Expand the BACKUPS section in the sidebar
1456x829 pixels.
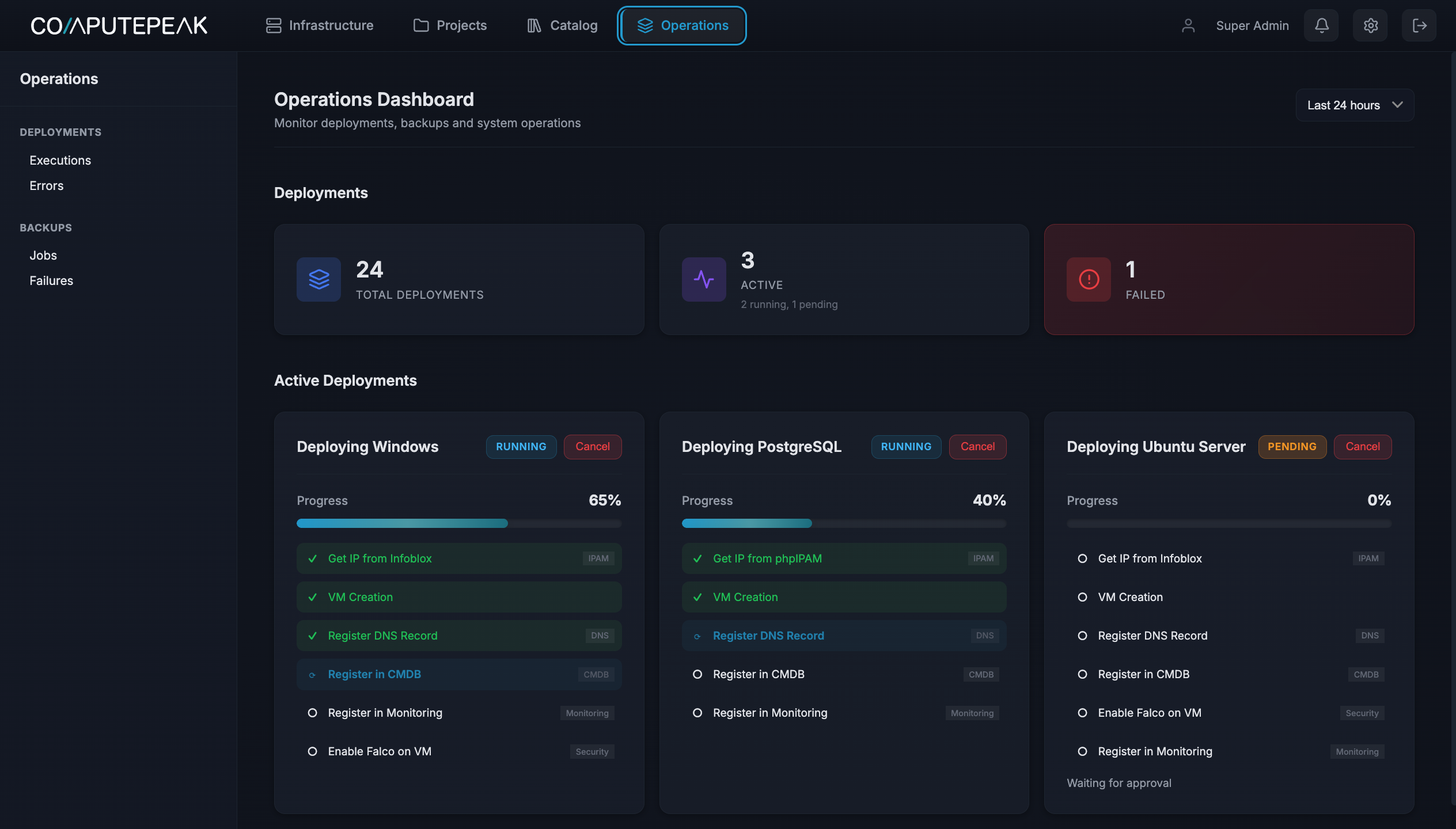point(45,227)
